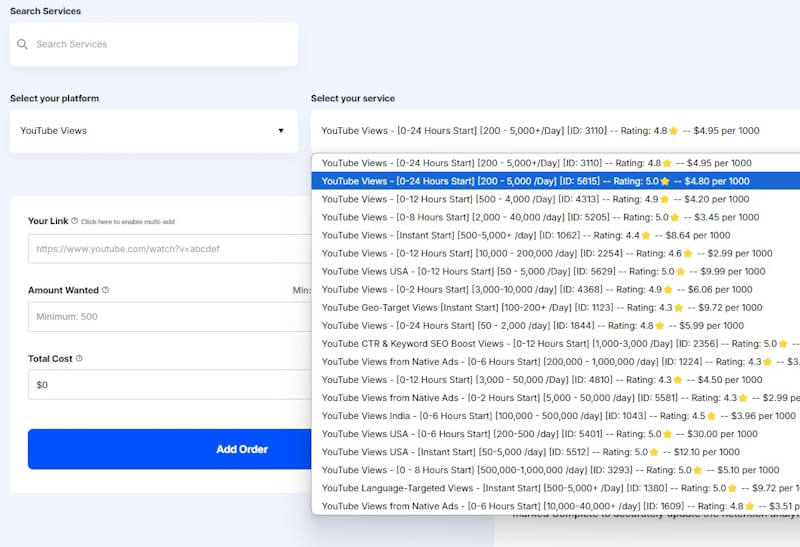The width and height of the screenshot is (800, 547).
Task: Click the help icon beside Amount Wanted
Action: click(105, 291)
